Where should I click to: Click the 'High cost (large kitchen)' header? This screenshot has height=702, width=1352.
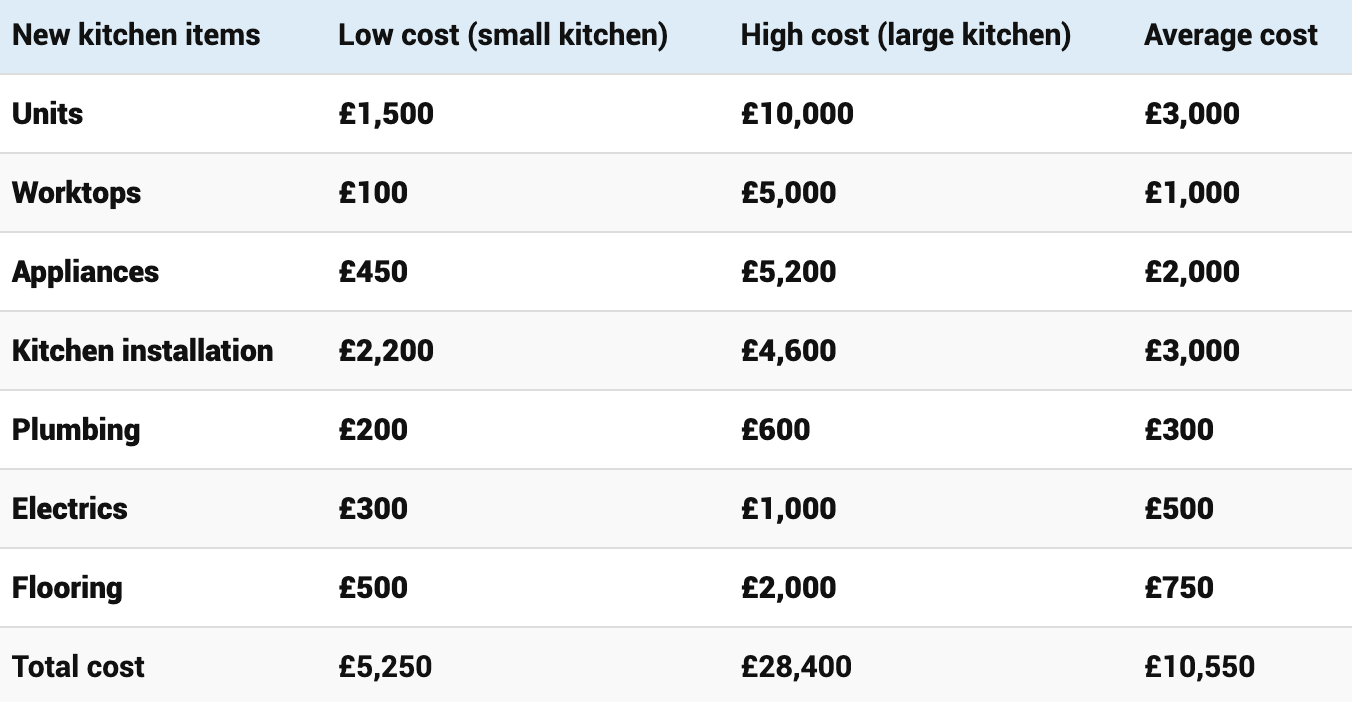point(906,35)
